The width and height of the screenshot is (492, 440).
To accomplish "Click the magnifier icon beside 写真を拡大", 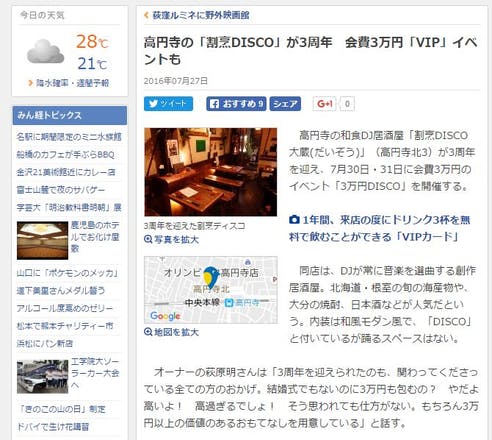I will pos(148,239).
